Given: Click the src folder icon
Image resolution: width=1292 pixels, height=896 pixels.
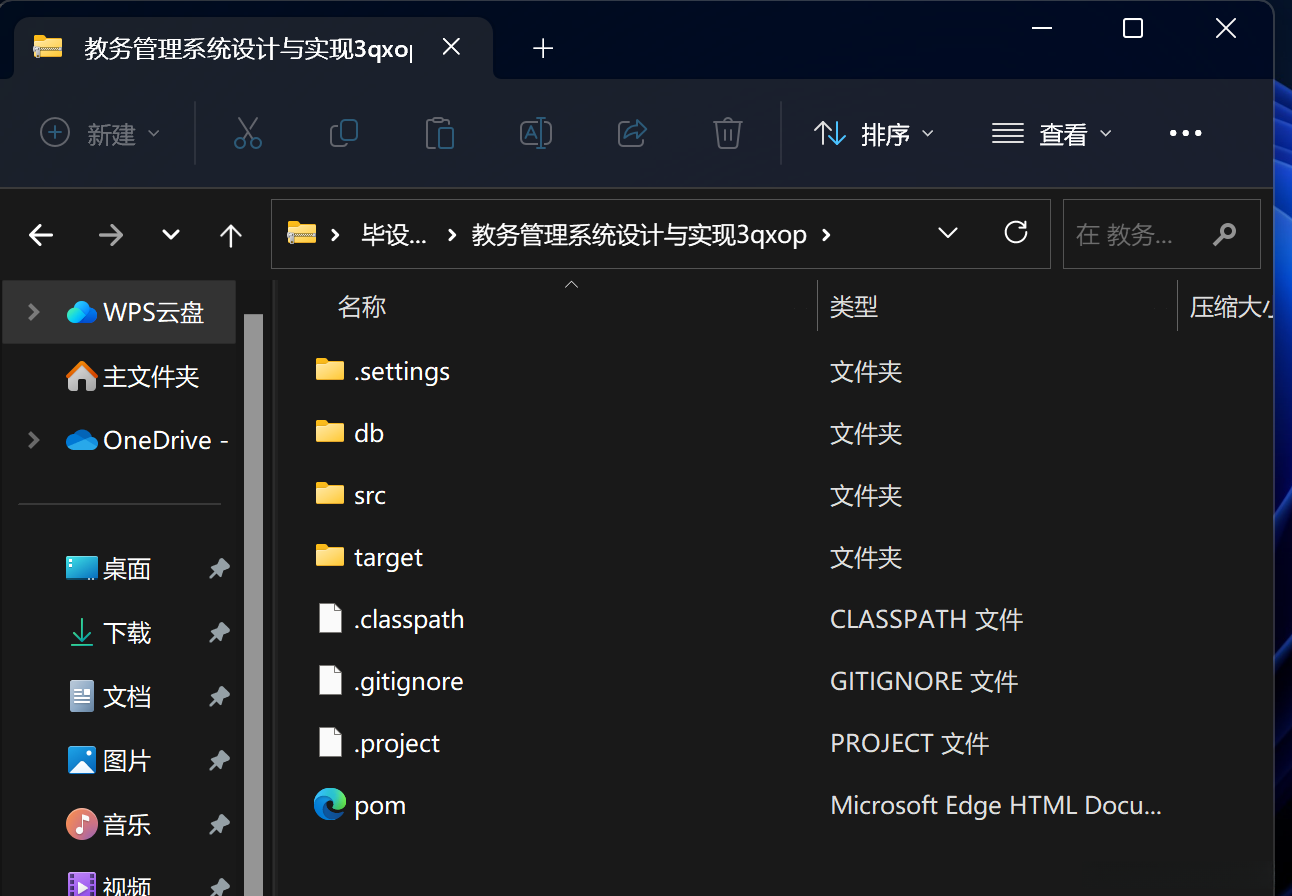Looking at the screenshot, I should pyautogui.click(x=330, y=494).
